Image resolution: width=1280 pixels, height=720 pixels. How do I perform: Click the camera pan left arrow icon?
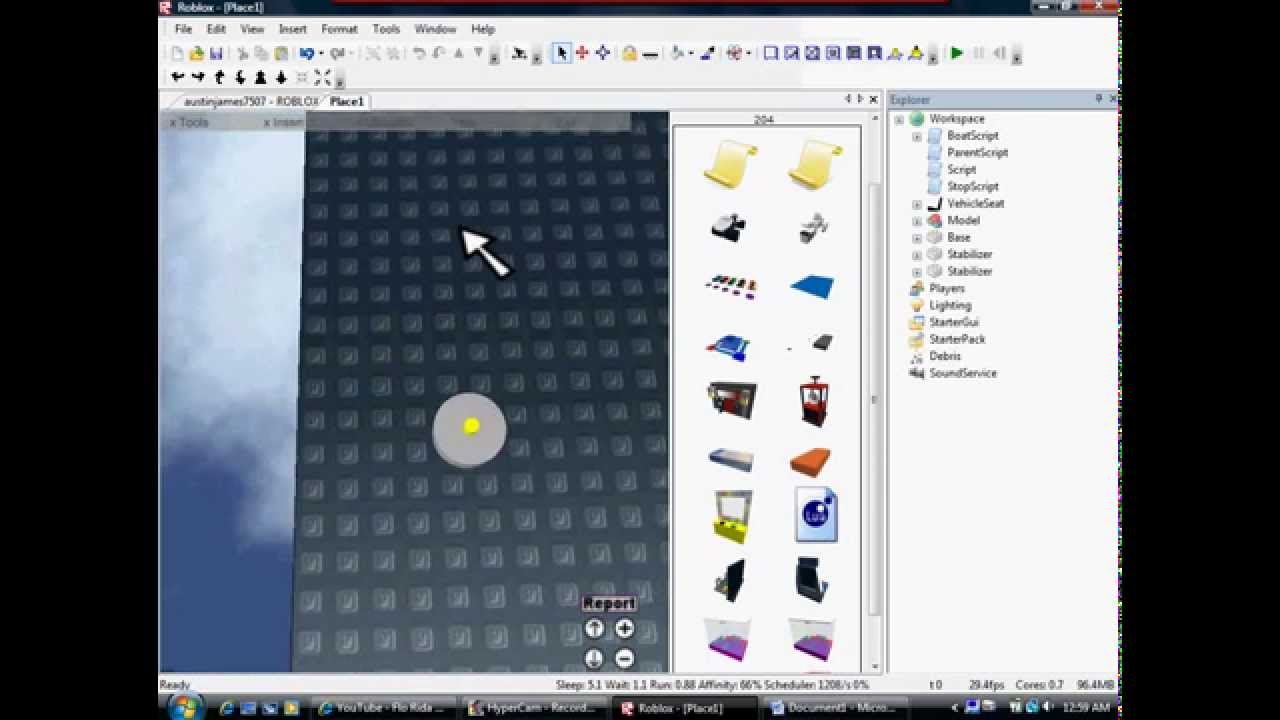coord(177,77)
